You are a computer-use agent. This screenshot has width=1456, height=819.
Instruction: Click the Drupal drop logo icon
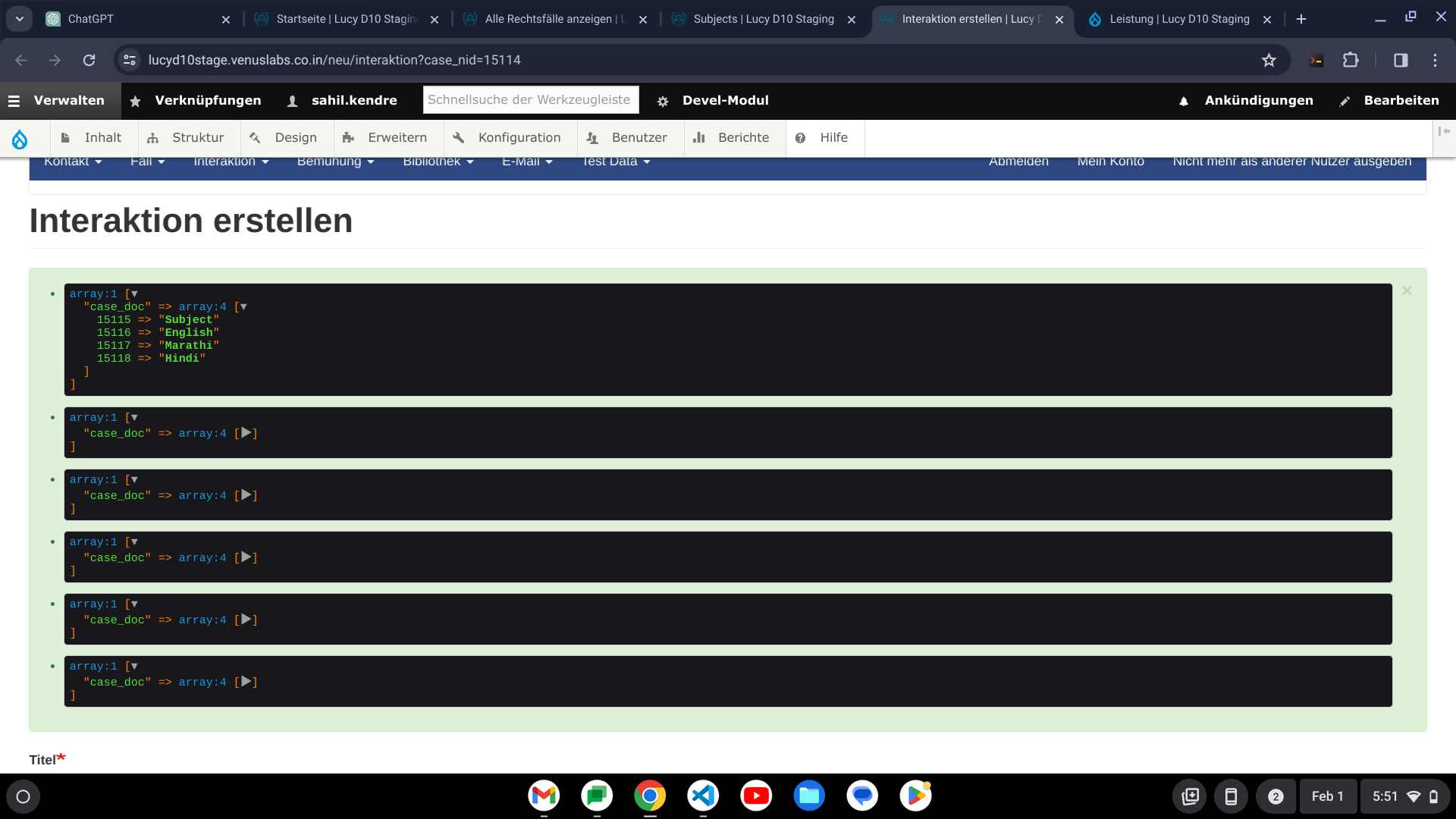pos(20,139)
